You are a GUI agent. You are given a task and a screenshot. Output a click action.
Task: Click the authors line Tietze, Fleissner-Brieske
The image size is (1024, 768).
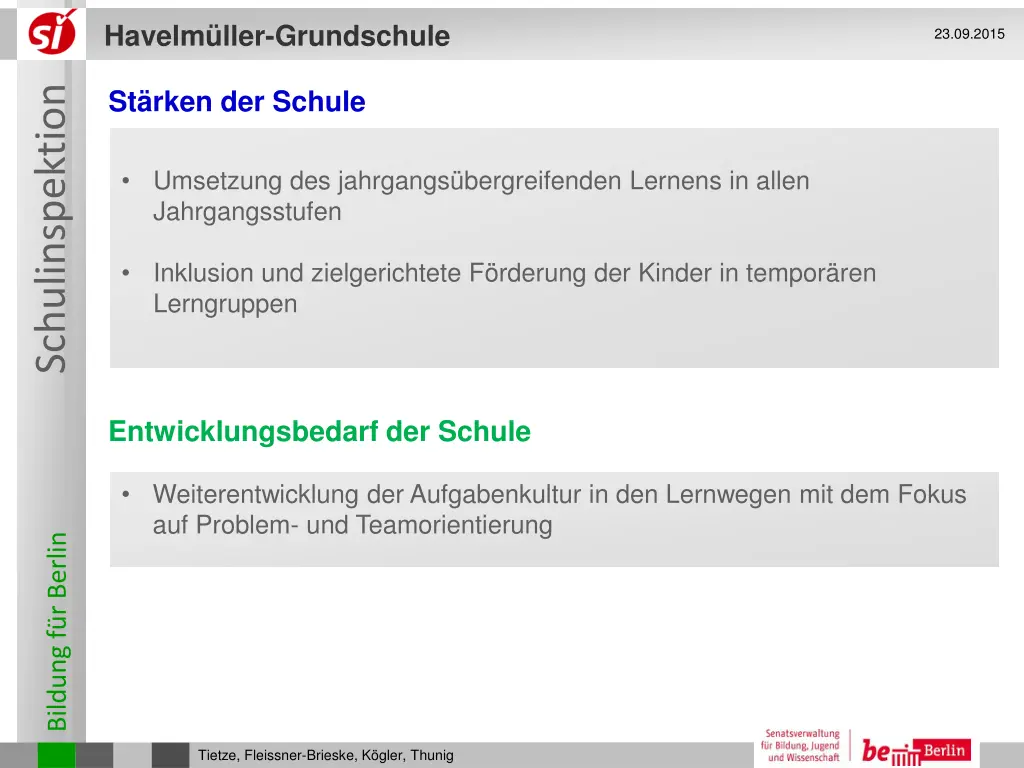(x=326, y=755)
